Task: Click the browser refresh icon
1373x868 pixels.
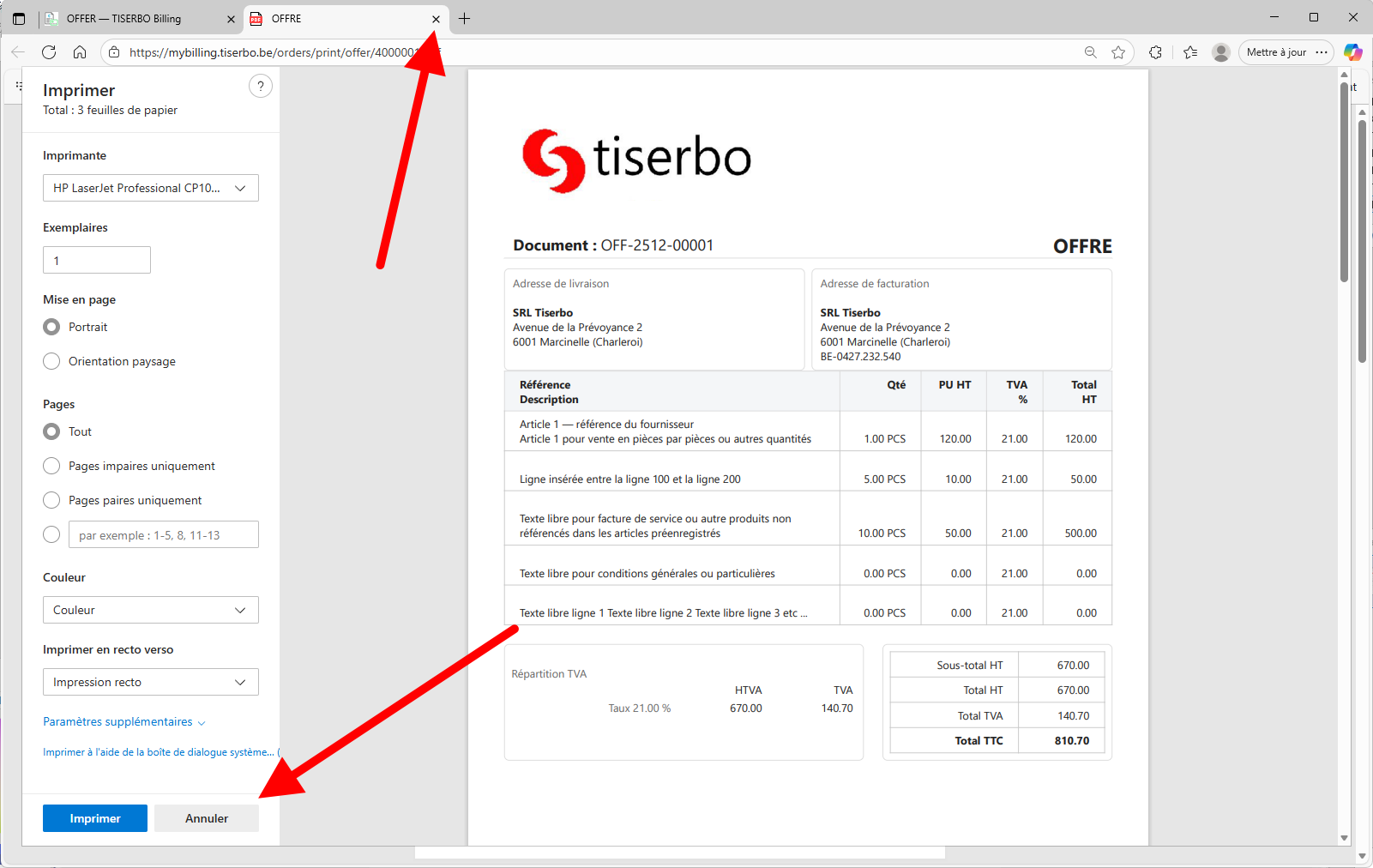Action: pos(49,52)
